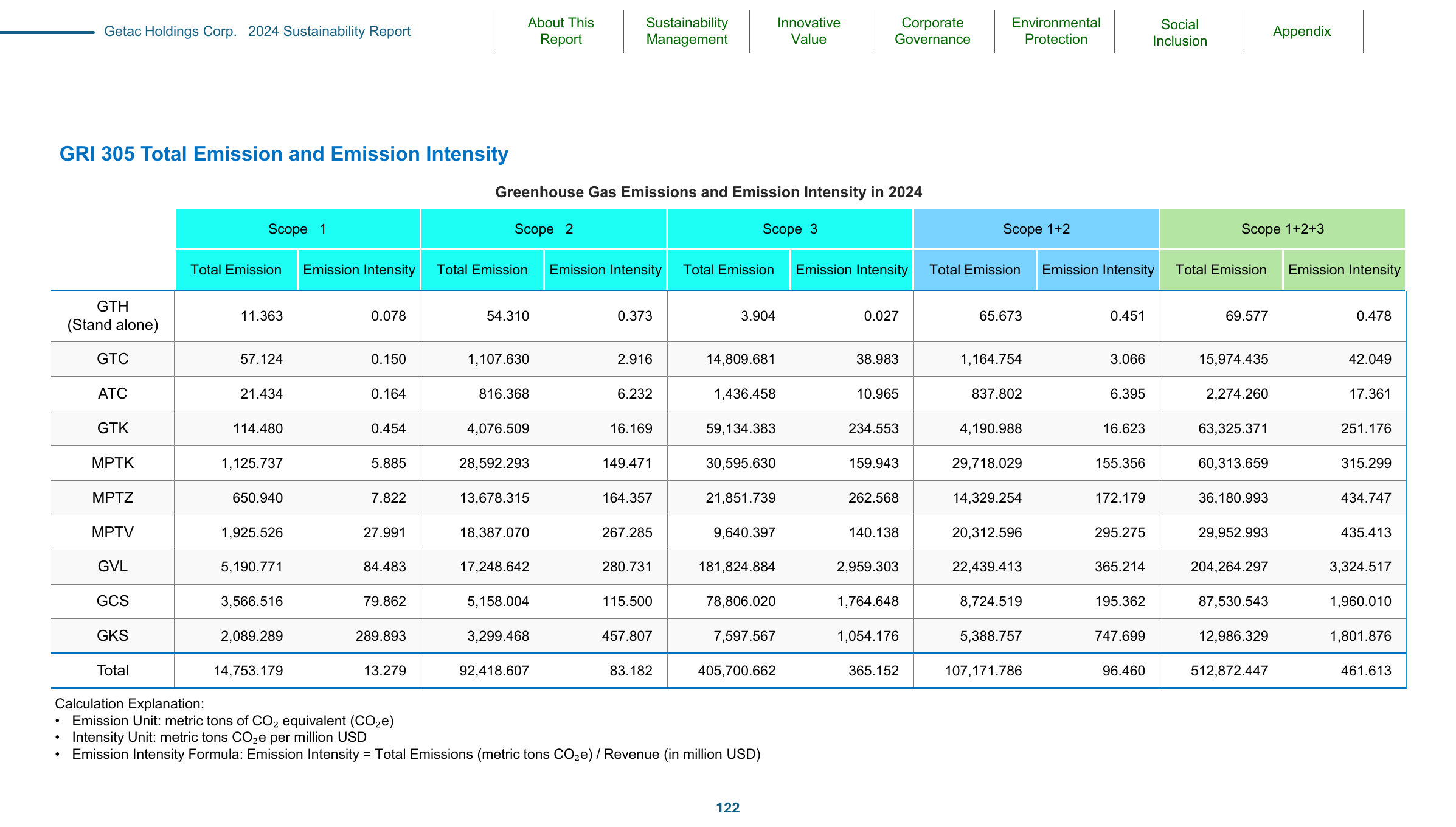
Task: Select GCS Scope 1+2+3 value 87,530.543
Action: 1233,601
